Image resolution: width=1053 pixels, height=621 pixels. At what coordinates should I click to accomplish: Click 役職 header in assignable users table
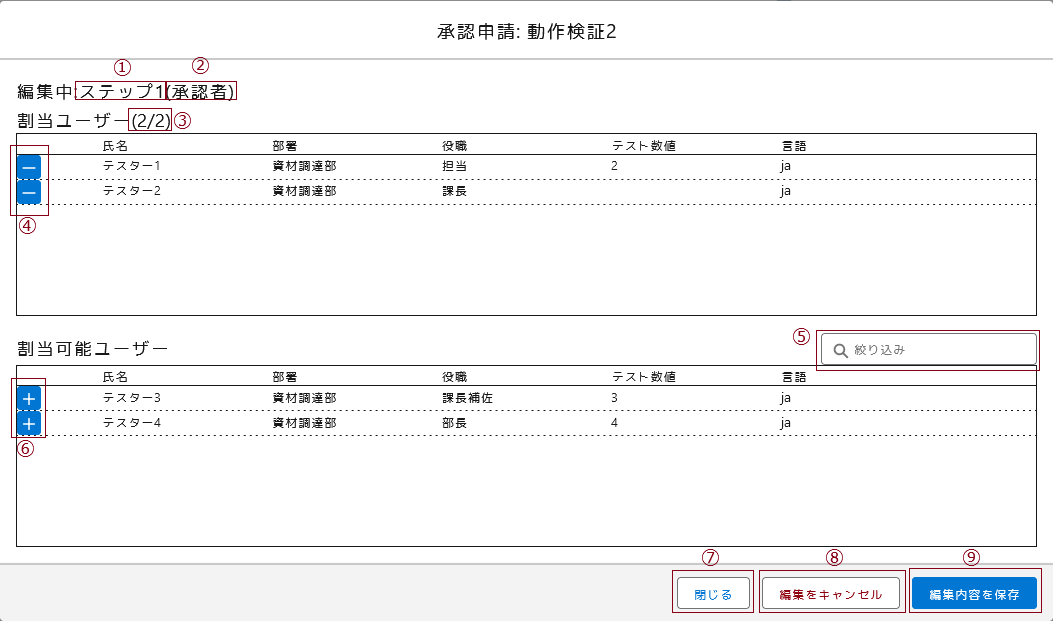[455, 377]
